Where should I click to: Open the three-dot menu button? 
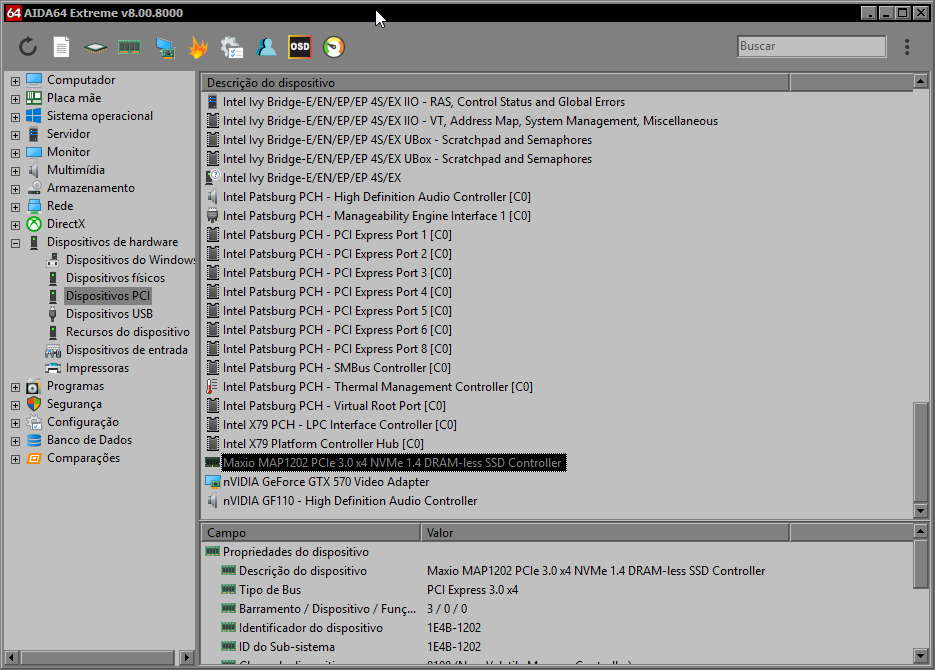907,47
